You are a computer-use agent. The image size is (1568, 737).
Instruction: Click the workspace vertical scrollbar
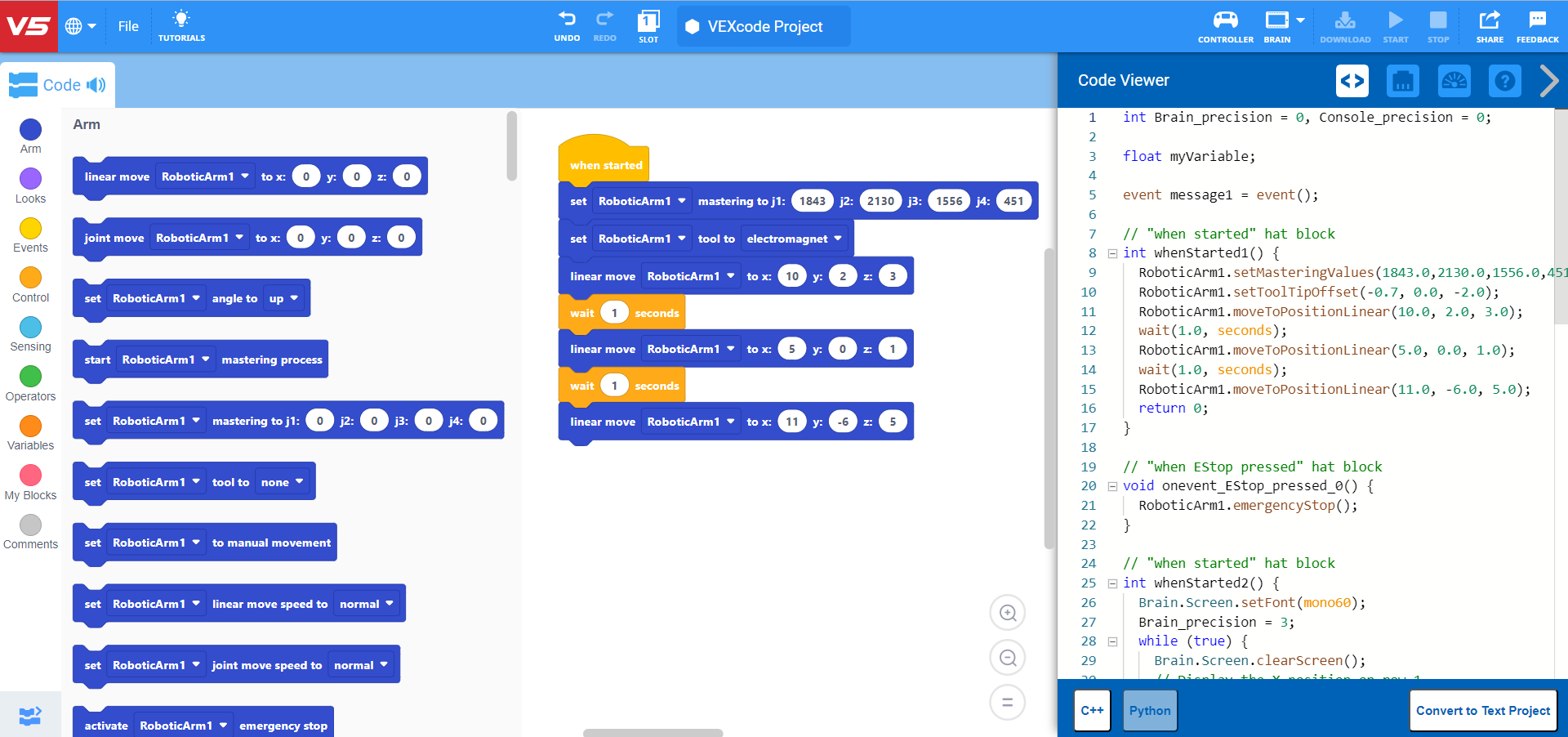tap(1049, 399)
